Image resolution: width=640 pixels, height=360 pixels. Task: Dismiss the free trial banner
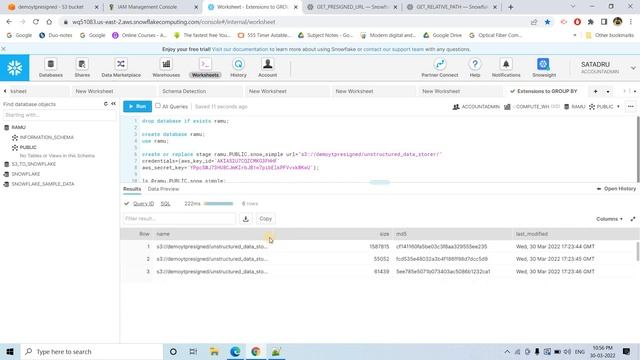click(4, 49)
